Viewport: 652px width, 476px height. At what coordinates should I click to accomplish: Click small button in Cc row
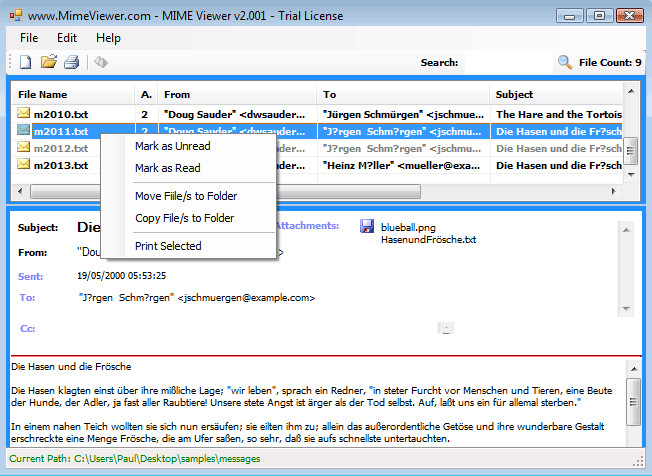[446, 328]
